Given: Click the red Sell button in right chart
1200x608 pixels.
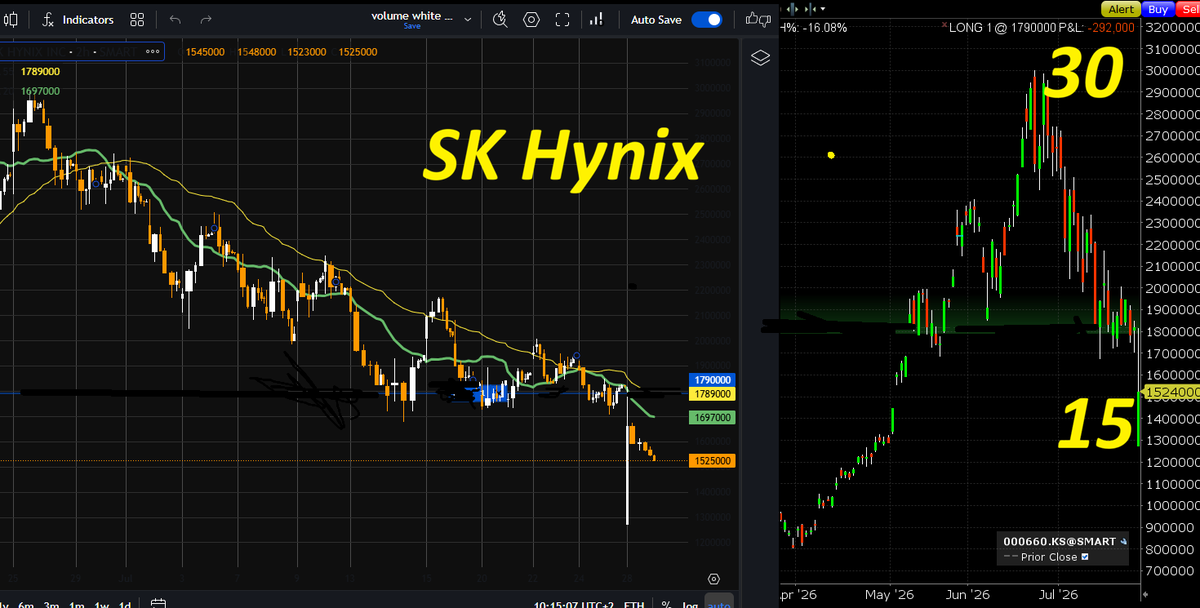Looking at the screenshot, I should coord(1189,8).
